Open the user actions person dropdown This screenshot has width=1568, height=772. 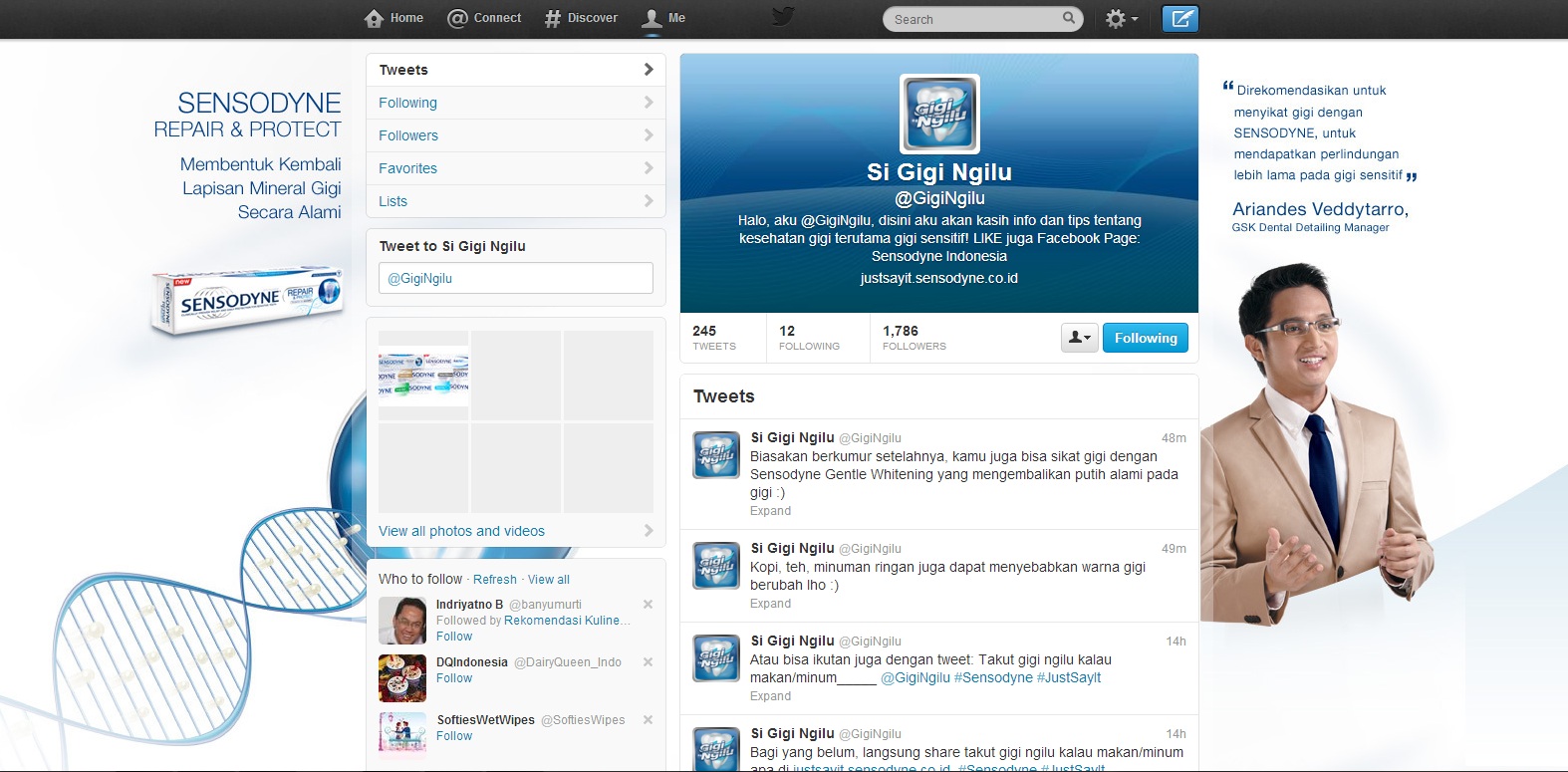1080,338
